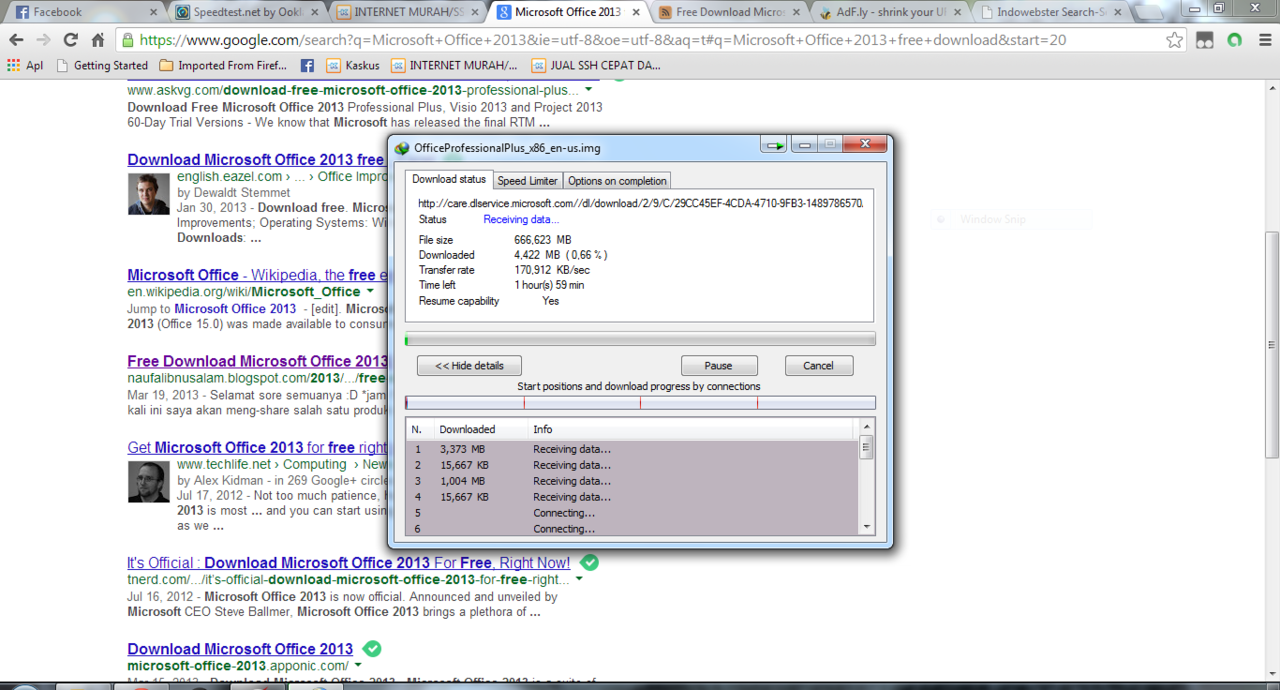The image size is (1280, 690).
Task: Open the Getting Started bookmark
Action: pyautogui.click(x=102, y=65)
